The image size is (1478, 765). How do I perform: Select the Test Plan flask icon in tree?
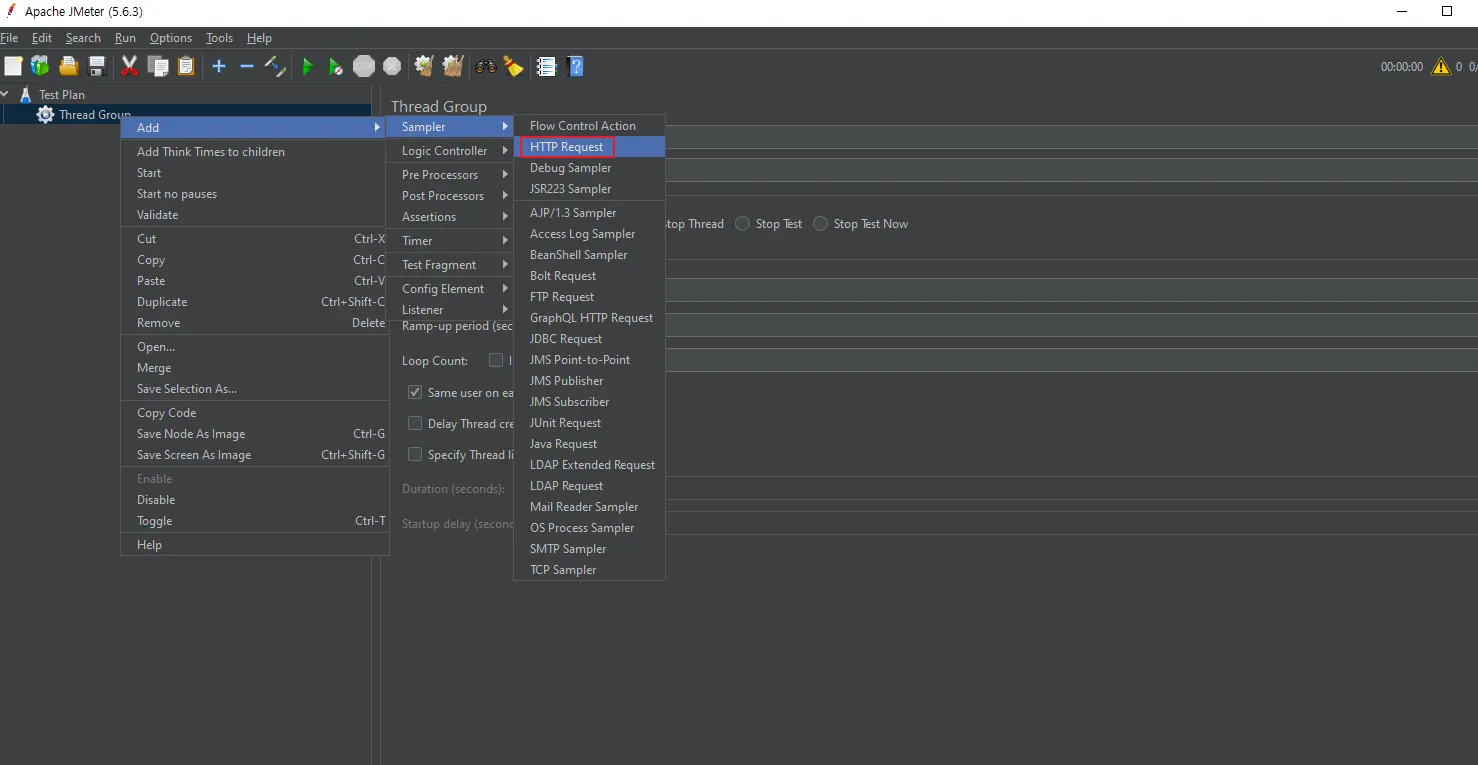tap(26, 94)
